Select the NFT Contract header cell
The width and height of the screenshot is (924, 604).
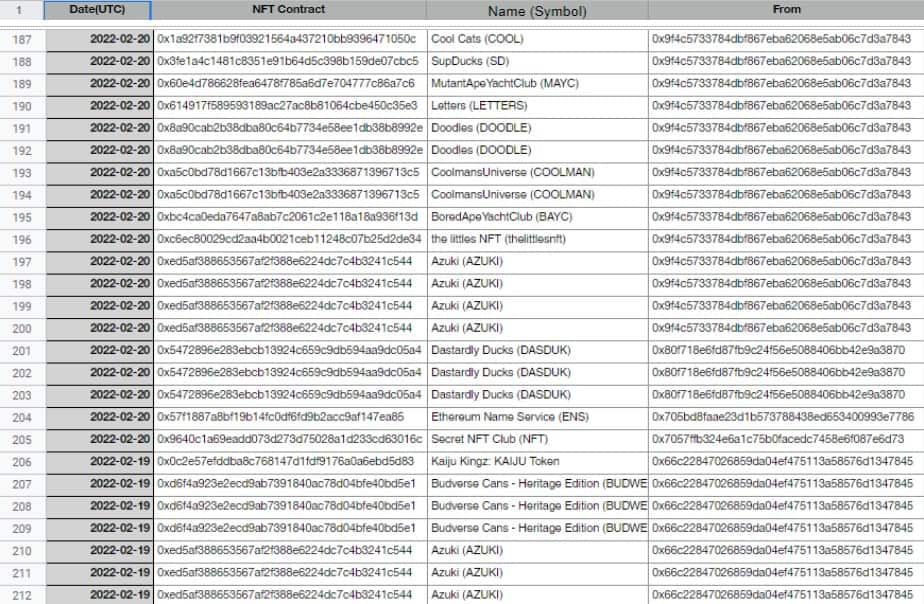(289, 10)
